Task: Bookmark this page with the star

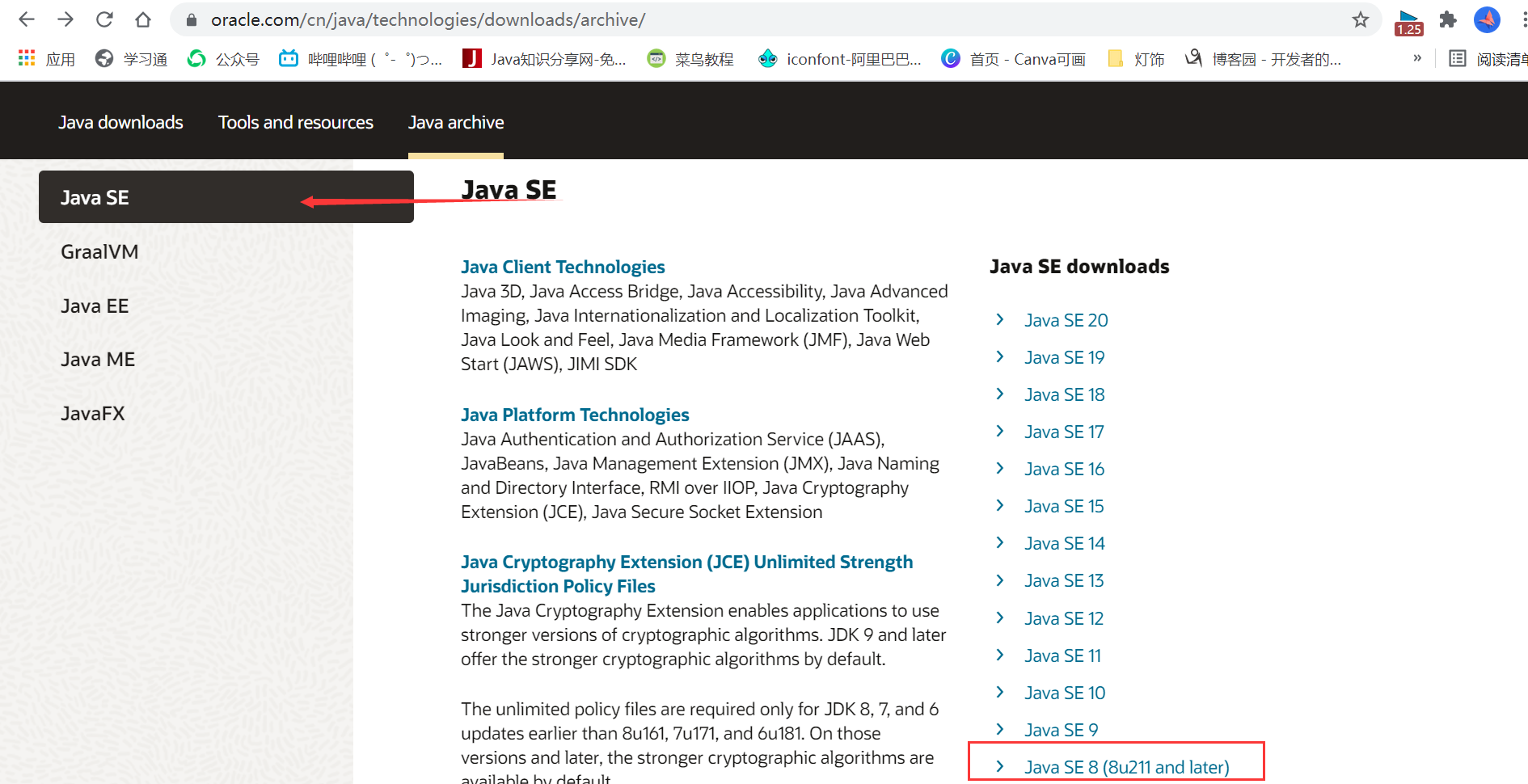Action: coord(1361,19)
